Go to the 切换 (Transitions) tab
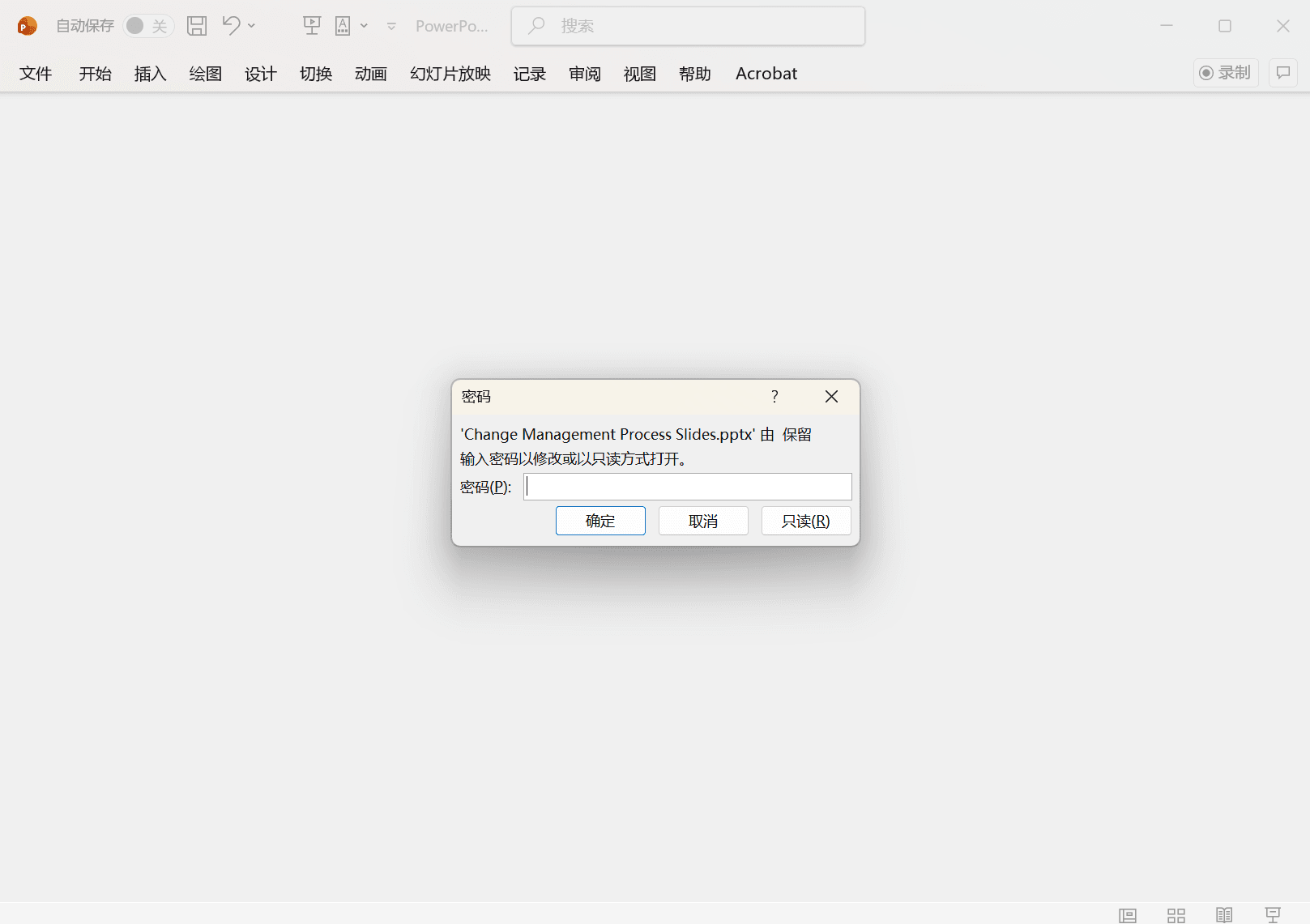1310x924 pixels. pos(316,74)
